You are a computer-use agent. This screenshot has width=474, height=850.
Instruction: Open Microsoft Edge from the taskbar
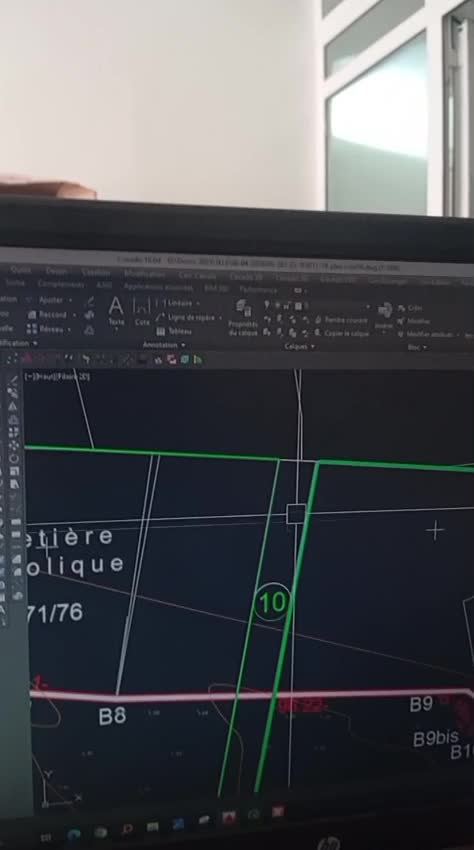(74, 834)
